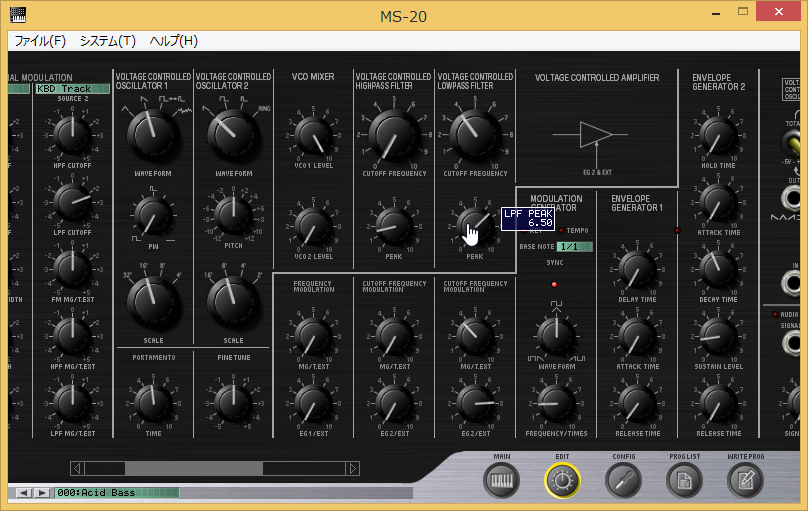Click envelope generator 2 DECAY TIME knob
The height and width of the screenshot is (511, 808).
click(718, 269)
